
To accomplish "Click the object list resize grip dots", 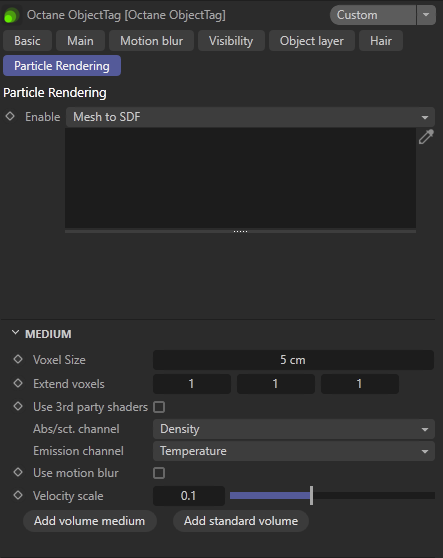I will [x=240, y=231].
